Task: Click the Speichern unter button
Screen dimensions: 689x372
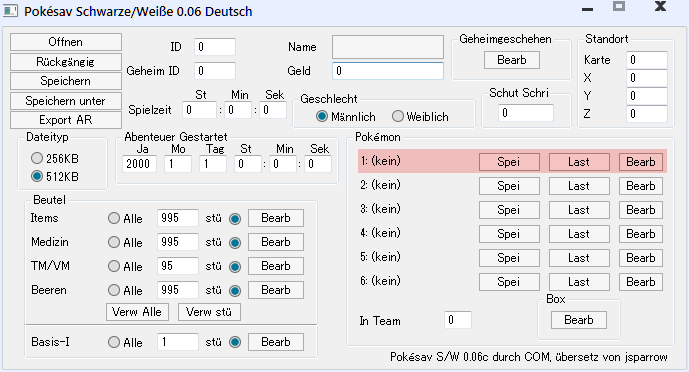Action: 66,101
